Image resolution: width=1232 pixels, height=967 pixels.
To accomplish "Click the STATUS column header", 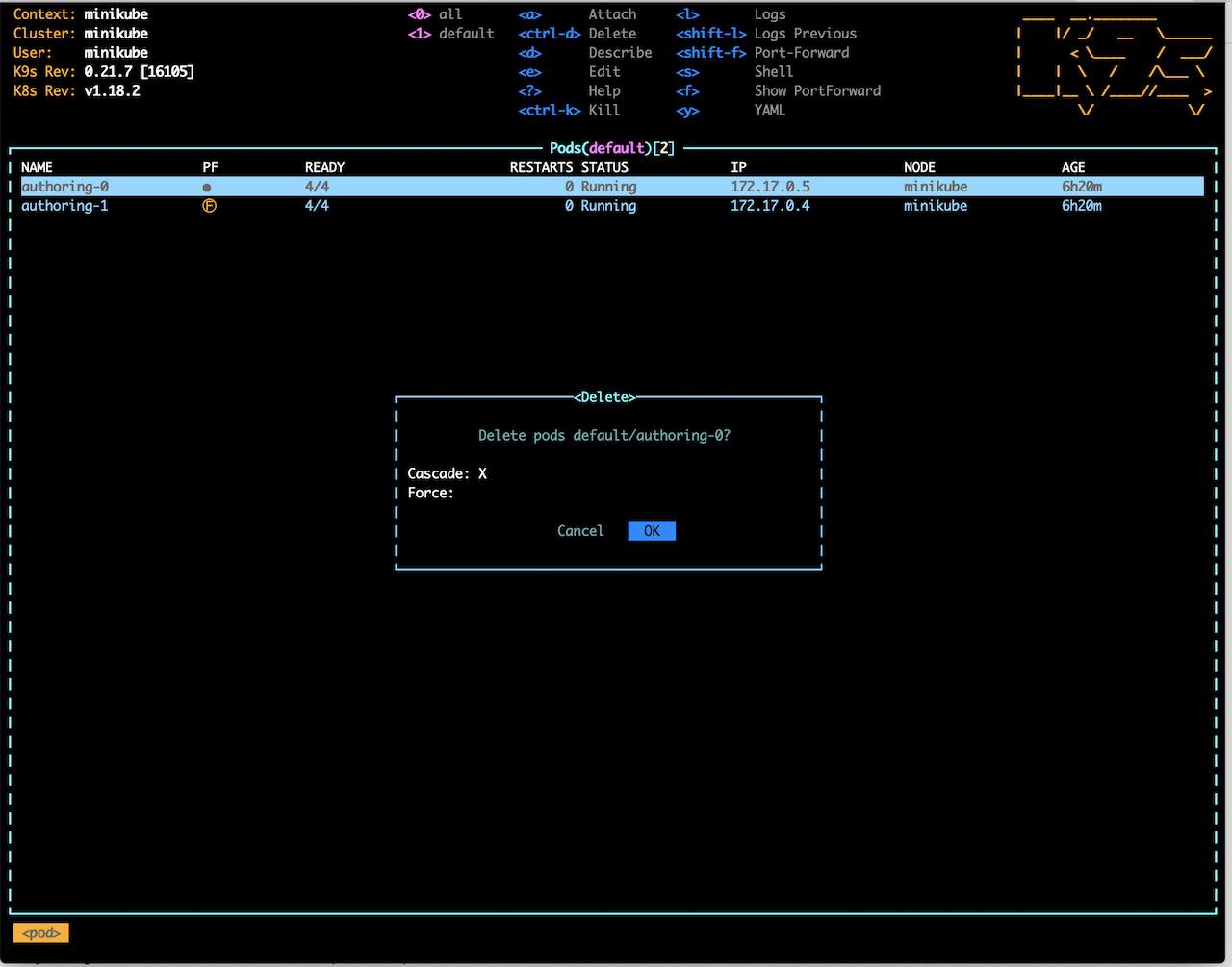I will pos(604,167).
